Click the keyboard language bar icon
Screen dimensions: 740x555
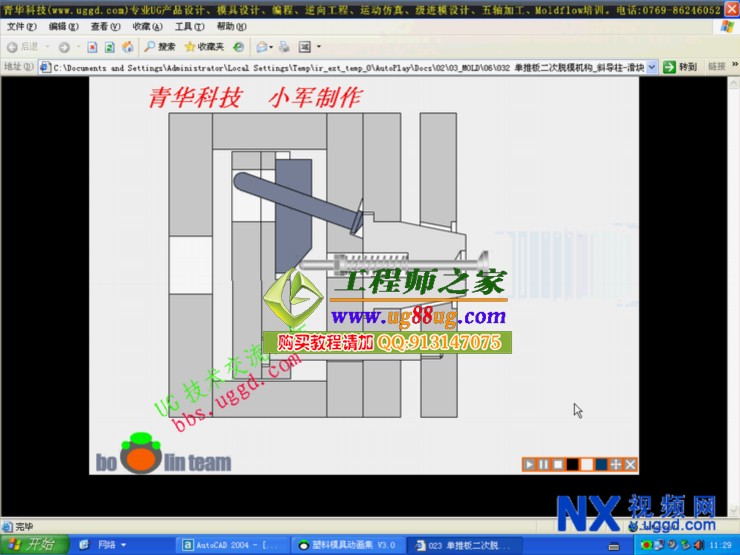(614, 546)
